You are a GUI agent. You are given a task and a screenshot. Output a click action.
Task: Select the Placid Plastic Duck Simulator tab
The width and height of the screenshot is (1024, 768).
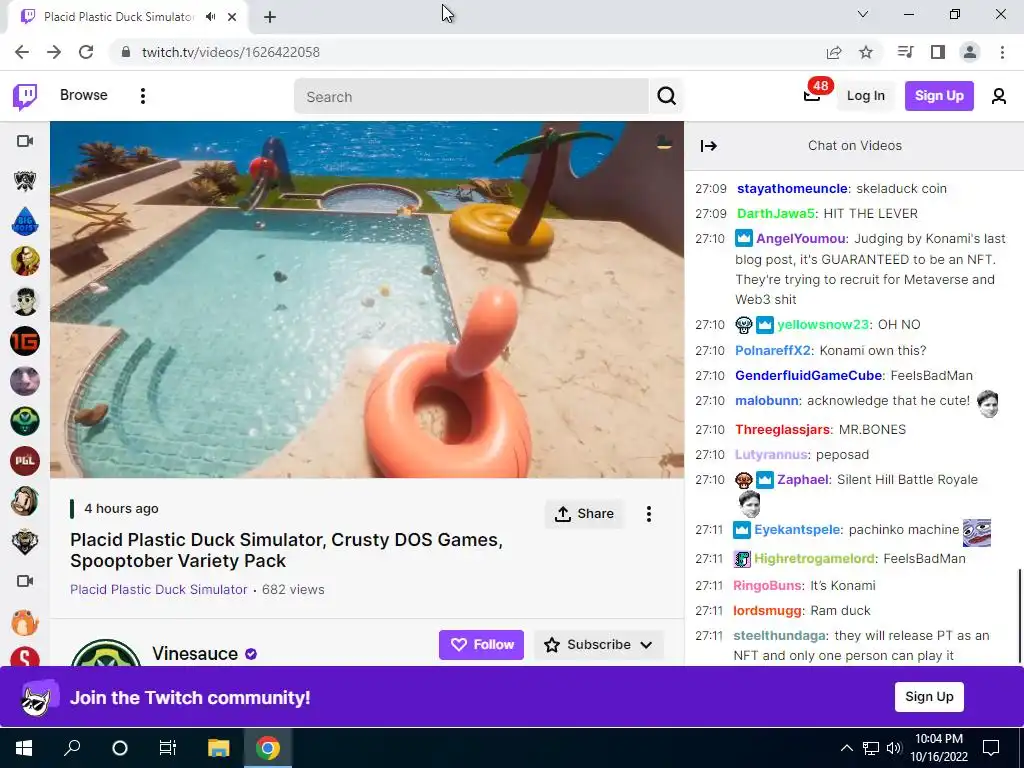click(127, 17)
